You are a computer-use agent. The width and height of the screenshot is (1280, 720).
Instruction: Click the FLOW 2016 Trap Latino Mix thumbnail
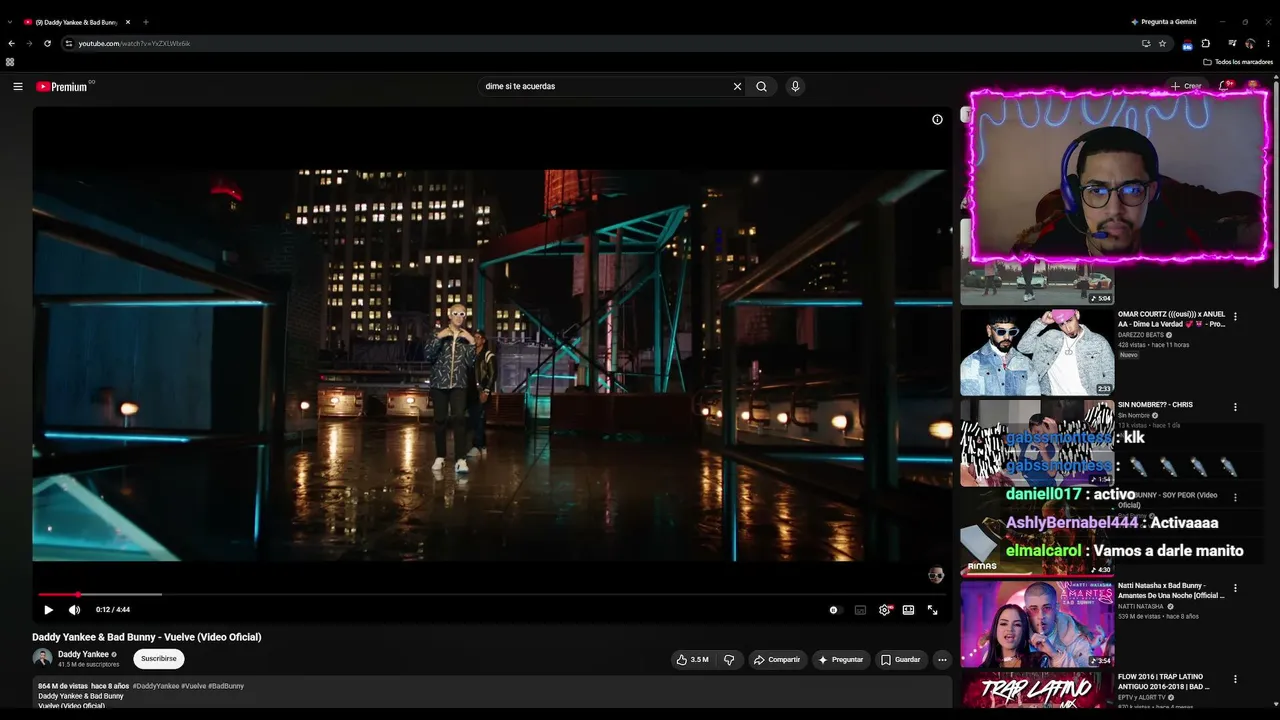point(1037,690)
